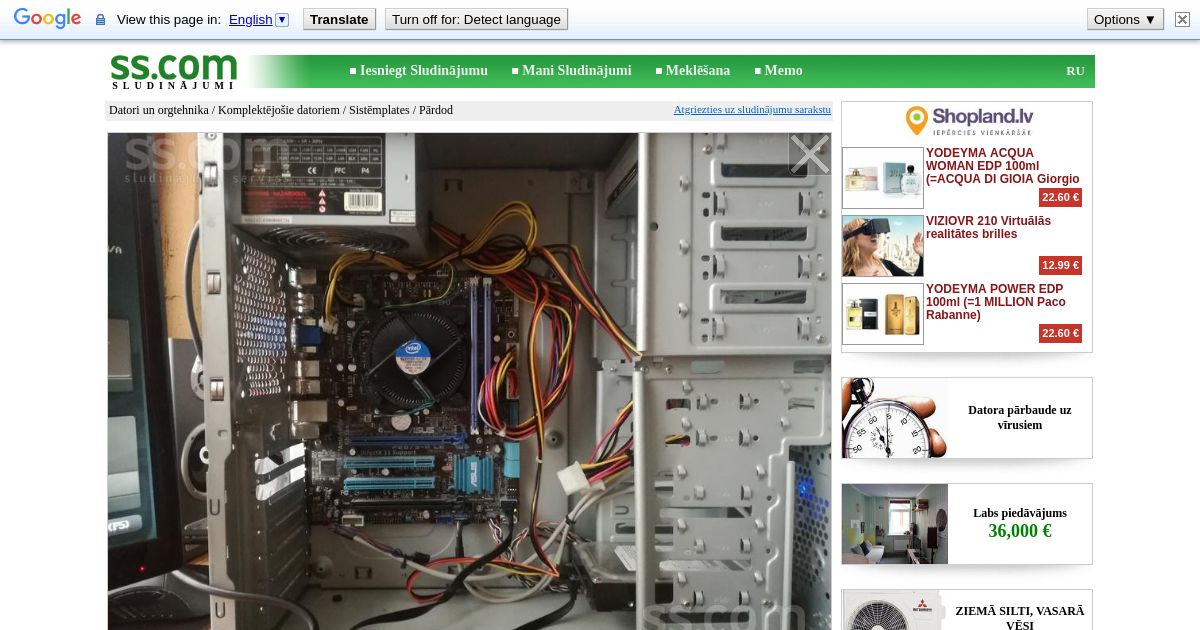The width and height of the screenshot is (1200, 630).
Task: Open Datora pārbaude uz vīrusiem ad
Action: coord(1019,418)
